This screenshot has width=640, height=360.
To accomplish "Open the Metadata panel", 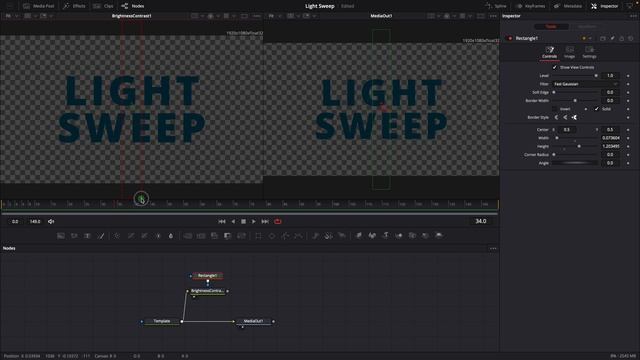I will (x=568, y=6).
